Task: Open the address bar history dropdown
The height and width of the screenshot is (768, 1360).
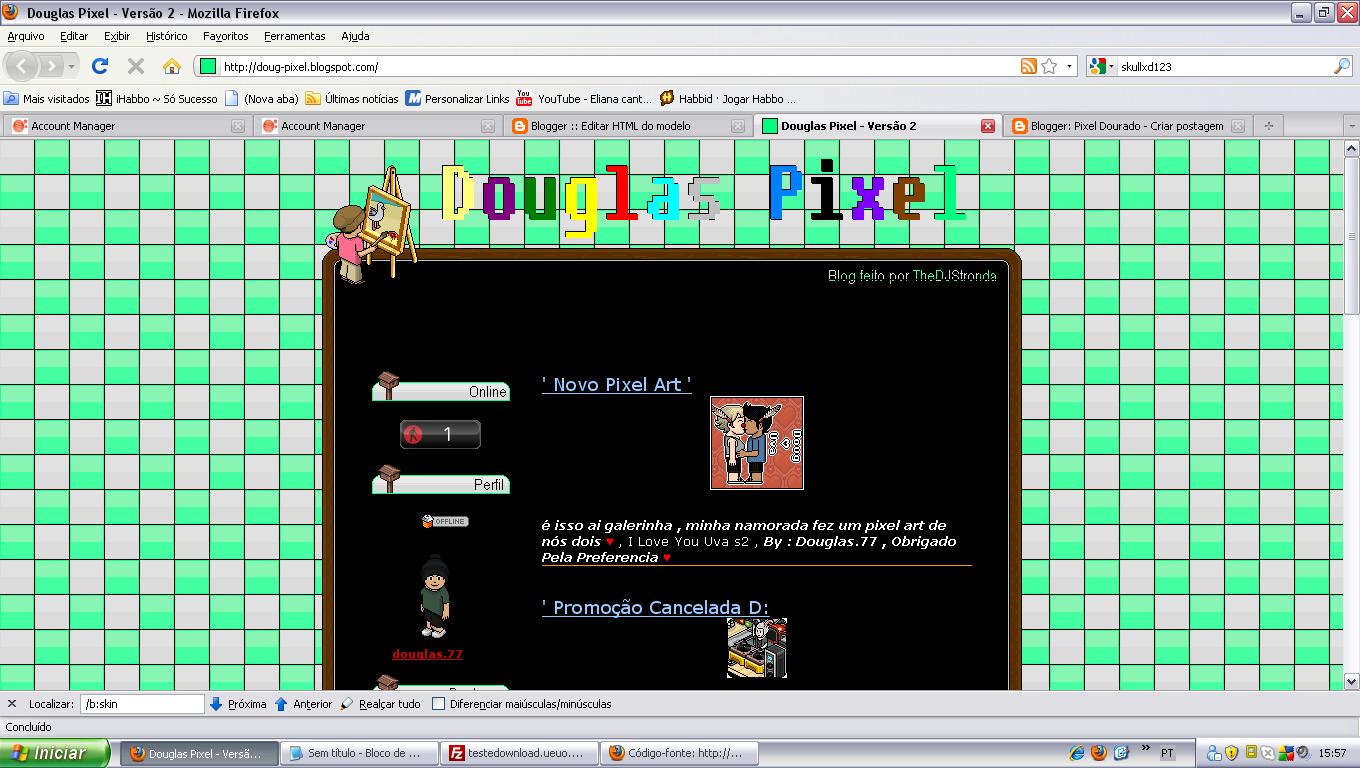Action: click(1070, 67)
